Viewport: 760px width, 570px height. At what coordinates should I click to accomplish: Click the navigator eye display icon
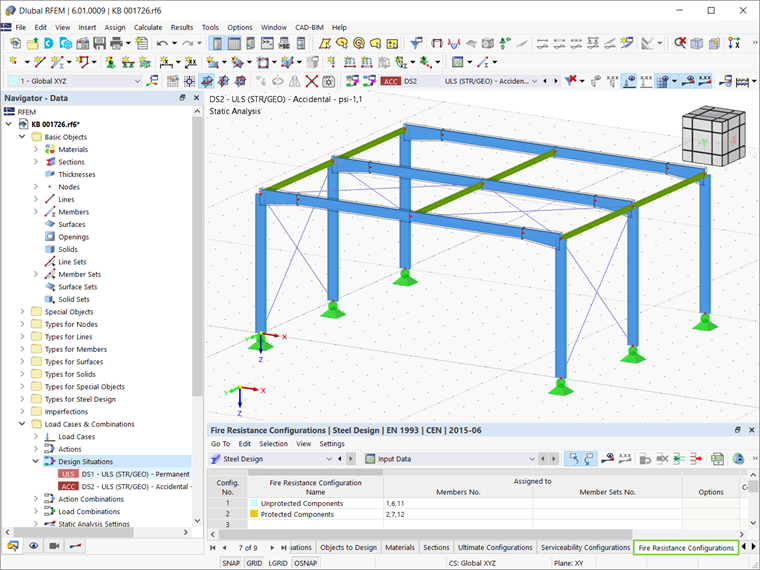click(x=33, y=546)
